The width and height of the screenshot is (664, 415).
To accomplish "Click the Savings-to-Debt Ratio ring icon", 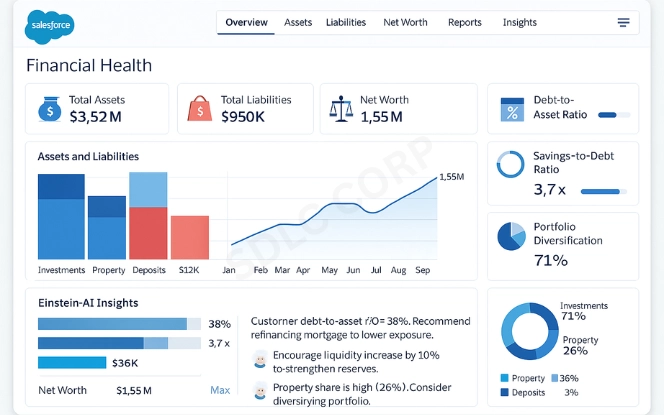I will pos(511,164).
